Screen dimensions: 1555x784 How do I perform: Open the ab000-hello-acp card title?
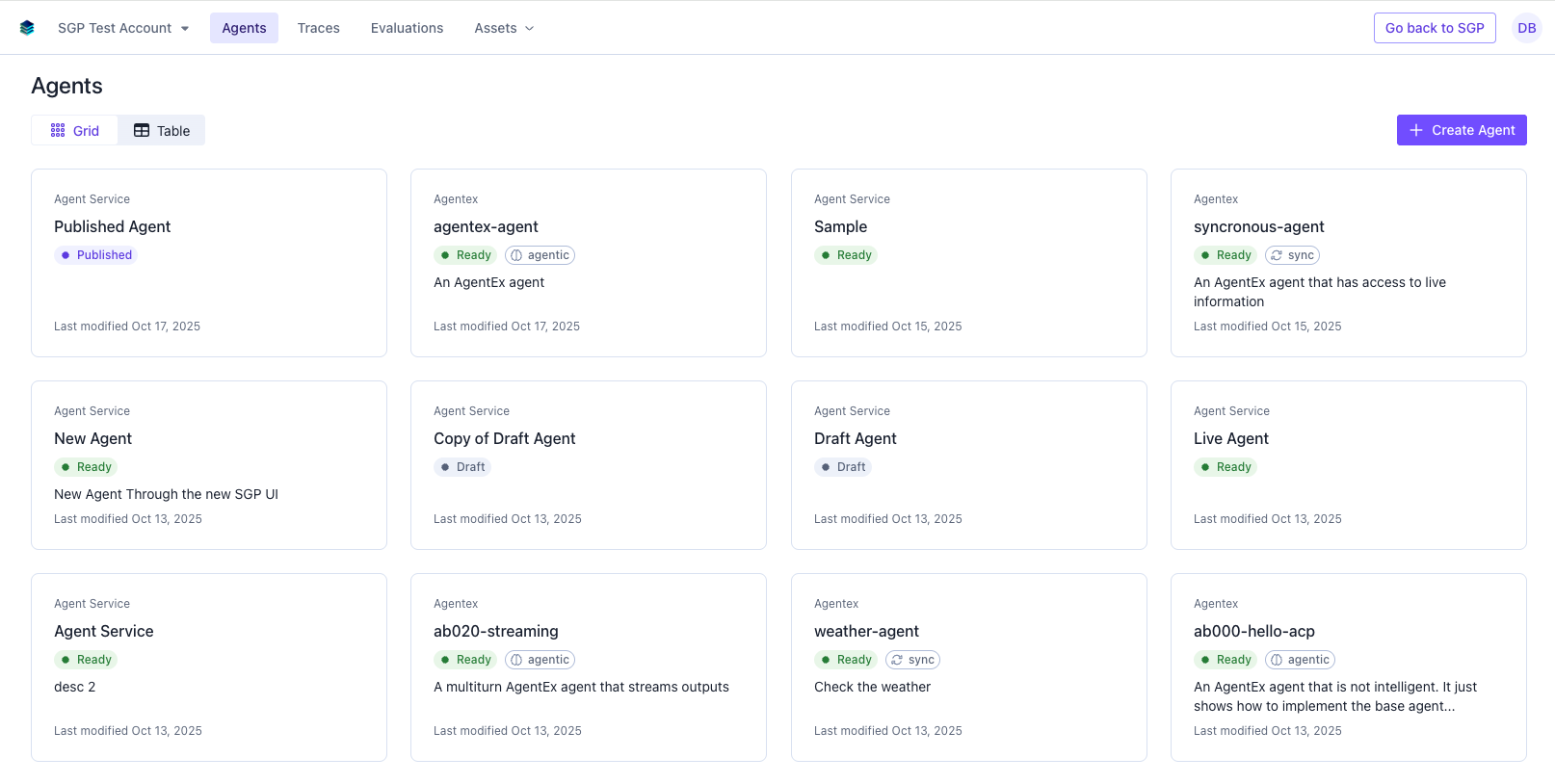click(x=1253, y=631)
